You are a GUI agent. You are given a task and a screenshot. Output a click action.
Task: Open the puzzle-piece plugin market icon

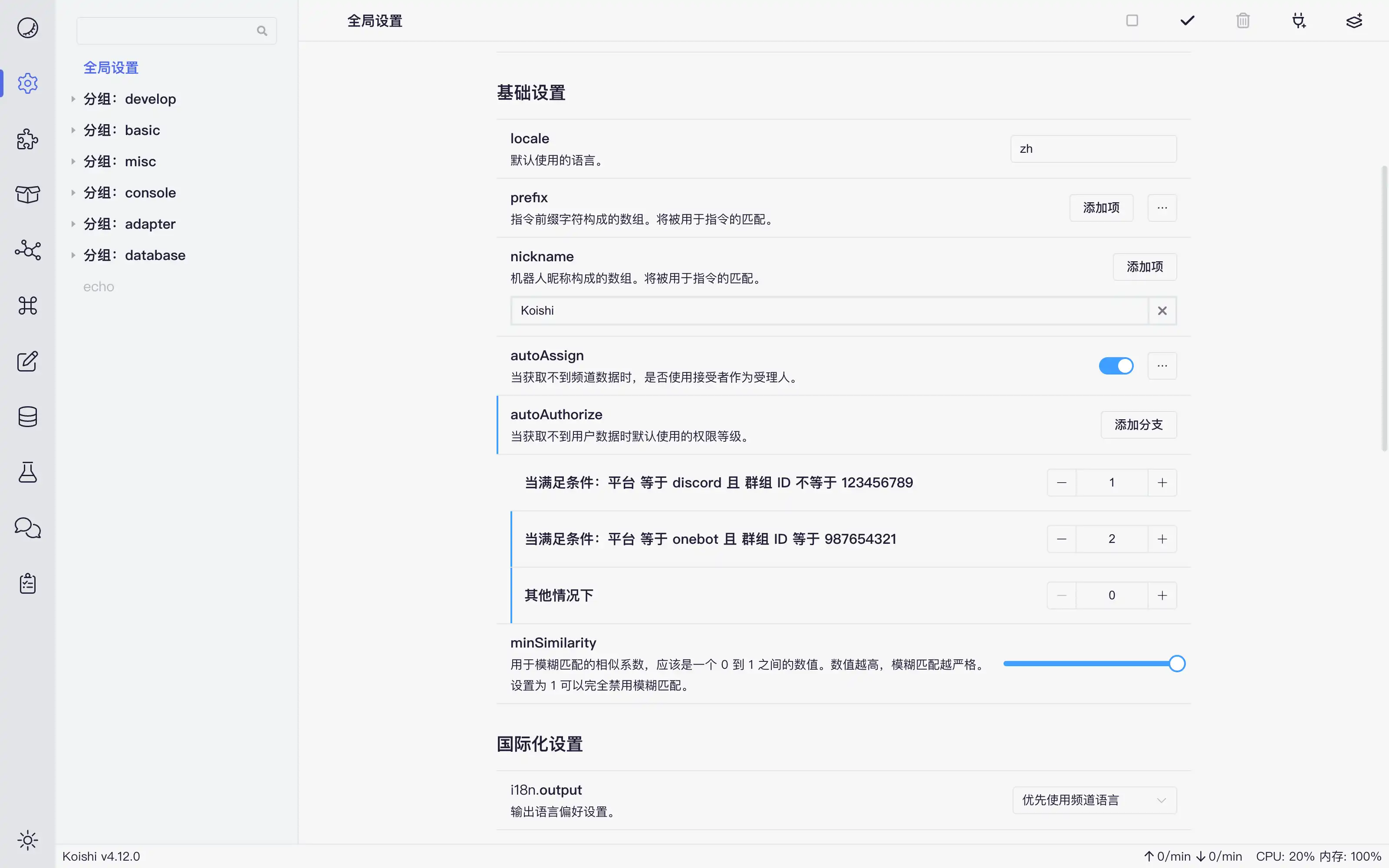(27, 139)
